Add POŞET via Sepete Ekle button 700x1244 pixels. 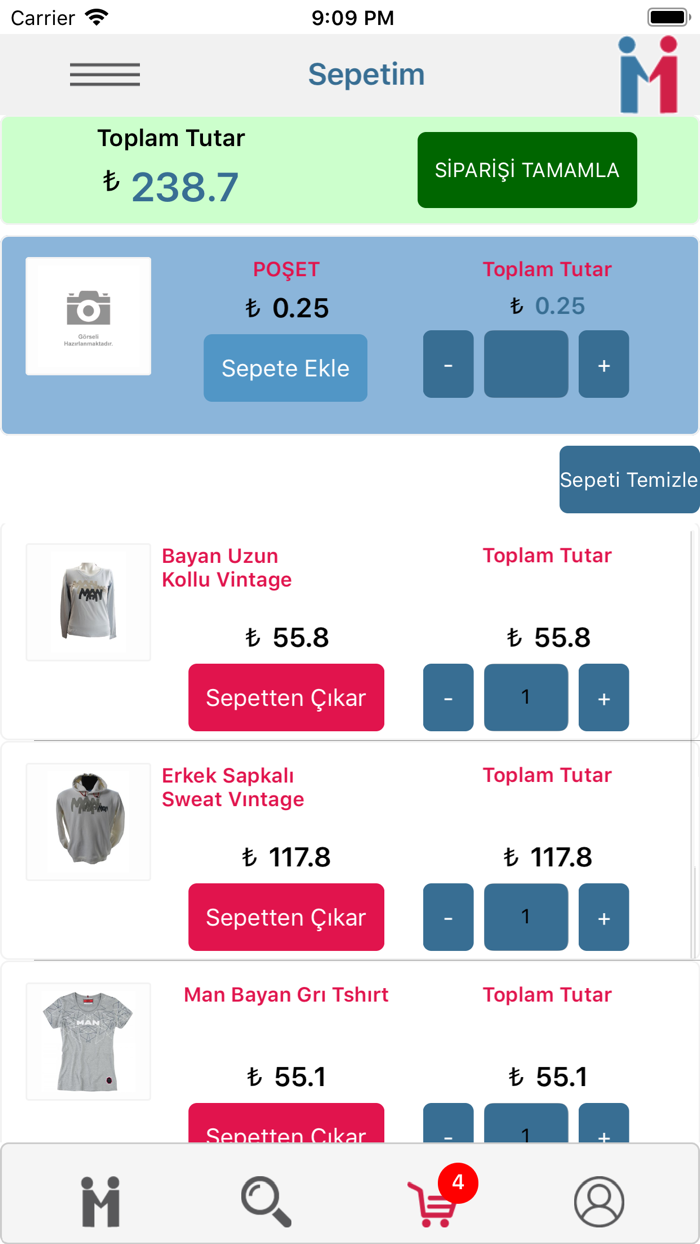pos(285,368)
